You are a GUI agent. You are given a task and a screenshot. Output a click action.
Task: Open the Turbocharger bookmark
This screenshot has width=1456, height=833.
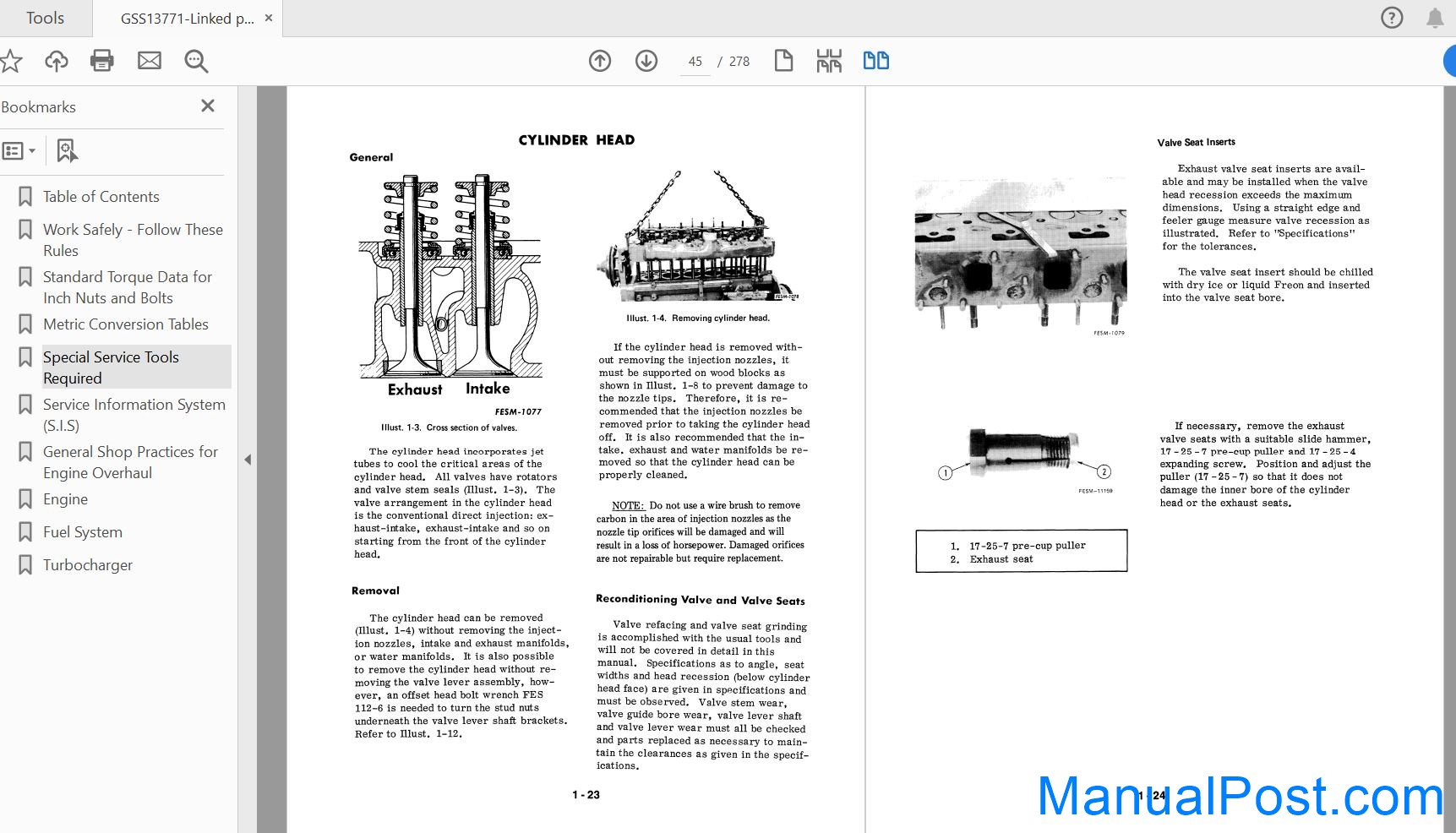88,565
